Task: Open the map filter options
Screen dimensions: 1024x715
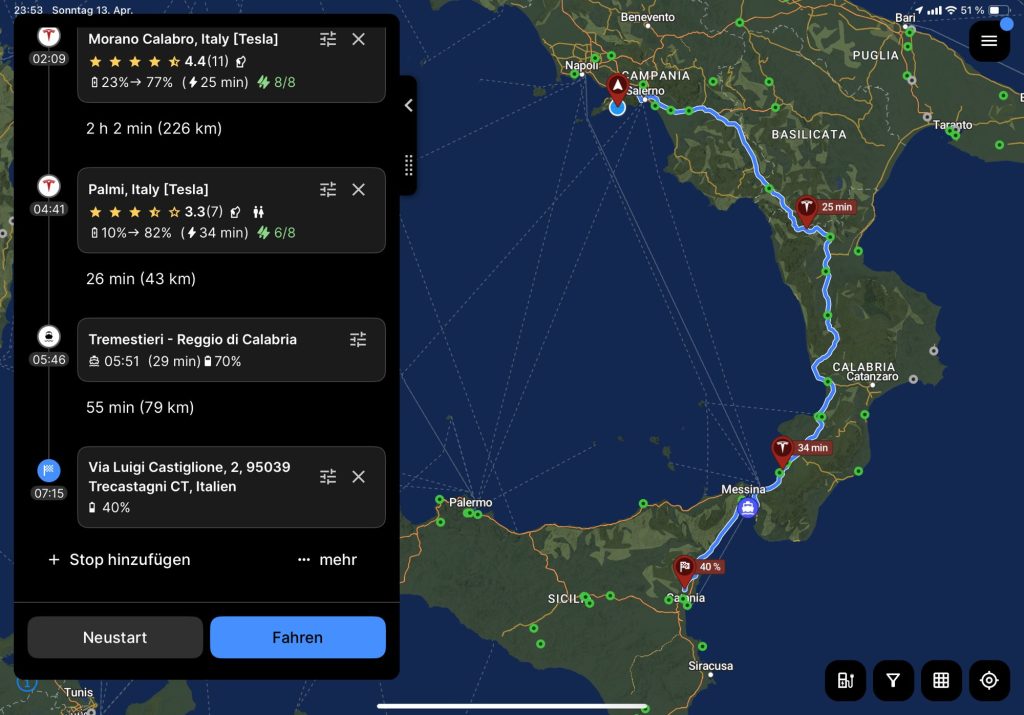Action: coord(893,680)
